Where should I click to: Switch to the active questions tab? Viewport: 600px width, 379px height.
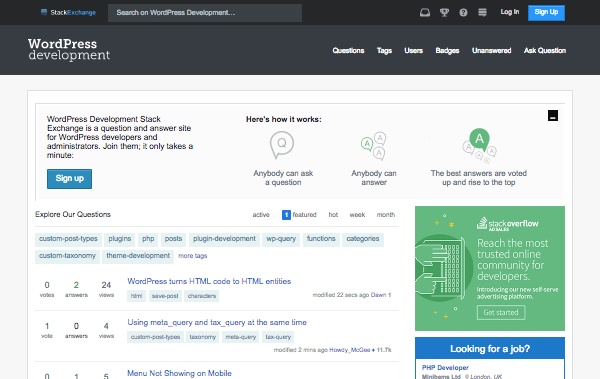tap(261, 215)
